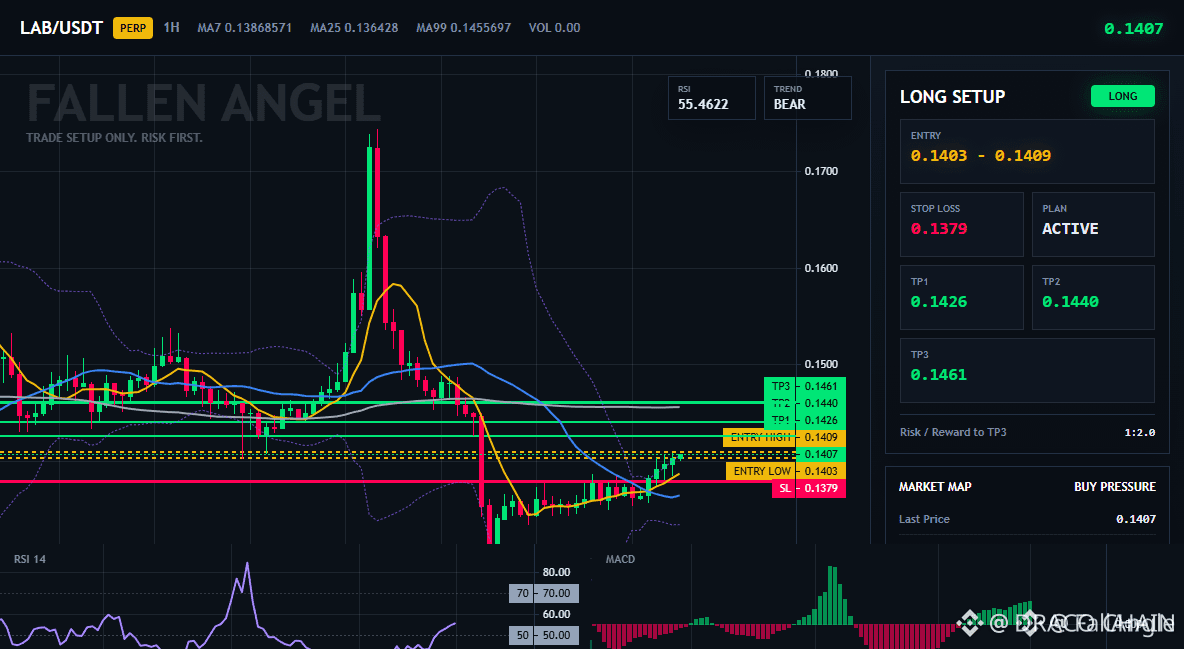Click the green TP2 0.1440 tag on the price axis
The height and width of the screenshot is (649, 1184).
click(x=805, y=403)
